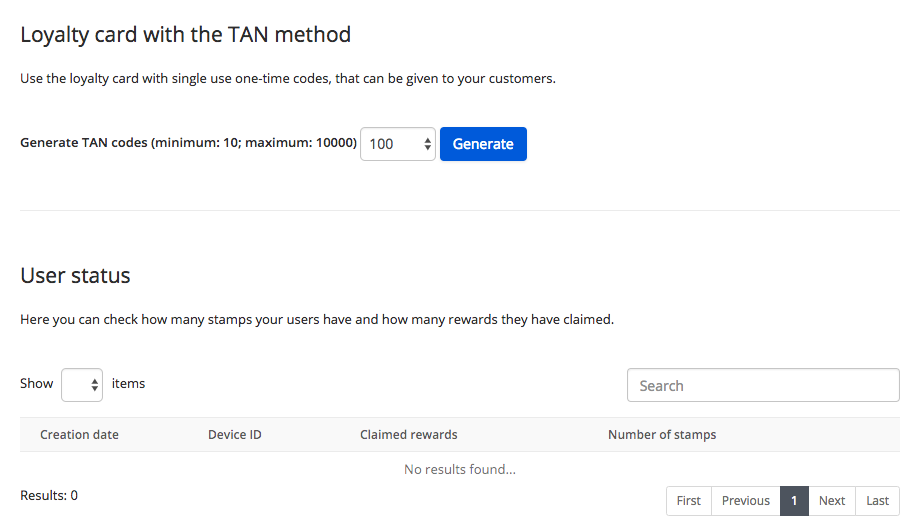Sort by Creation date column

point(79,434)
